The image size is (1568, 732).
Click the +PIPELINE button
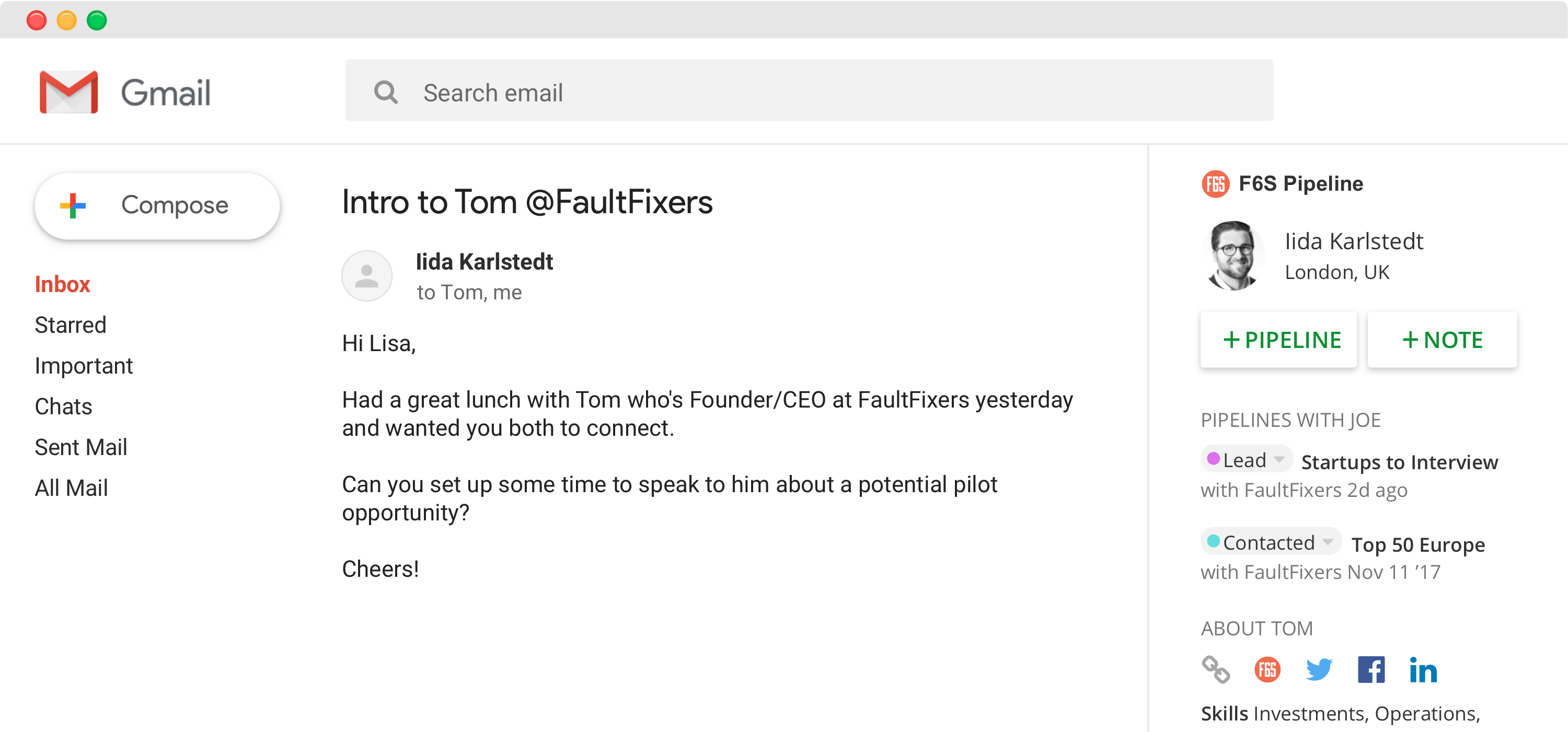tap(1278, 340)
